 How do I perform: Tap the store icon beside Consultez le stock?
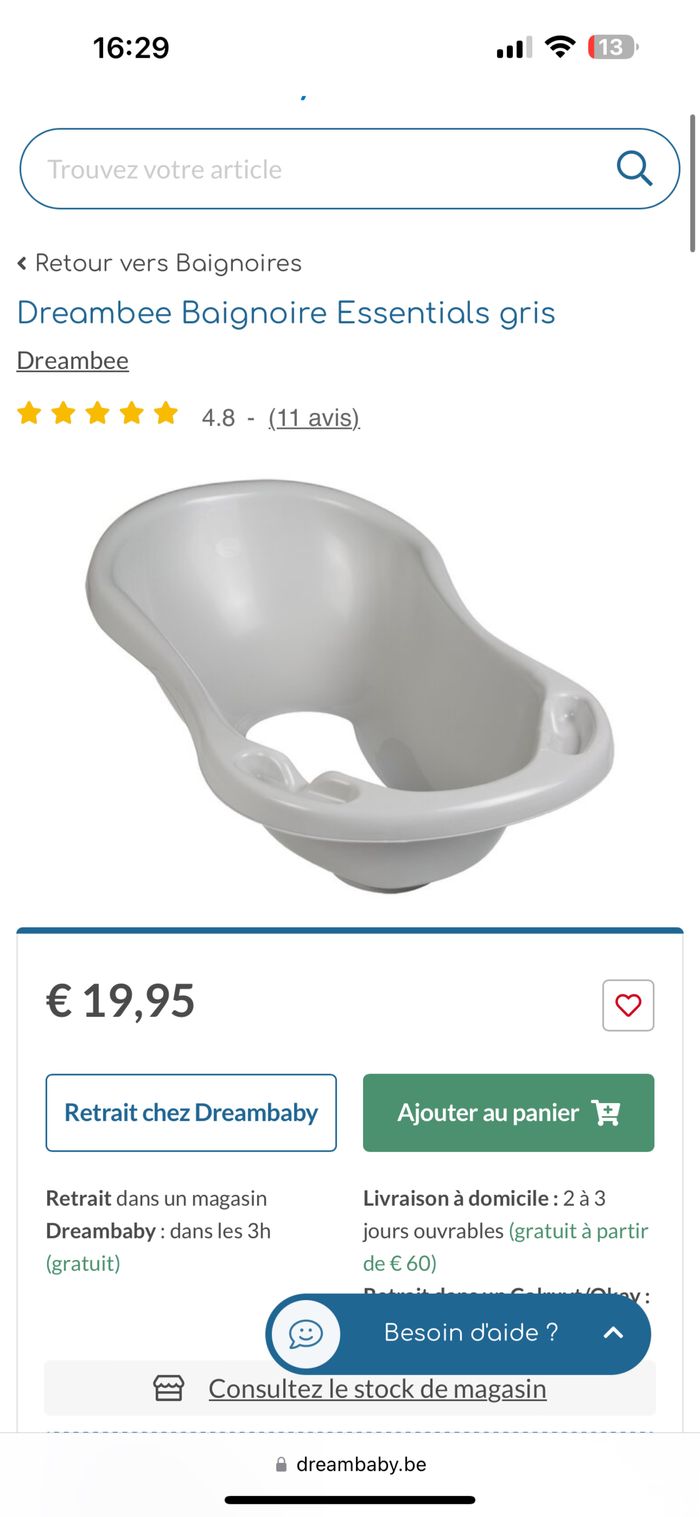pyautogui.click(x=168, y=1388)
